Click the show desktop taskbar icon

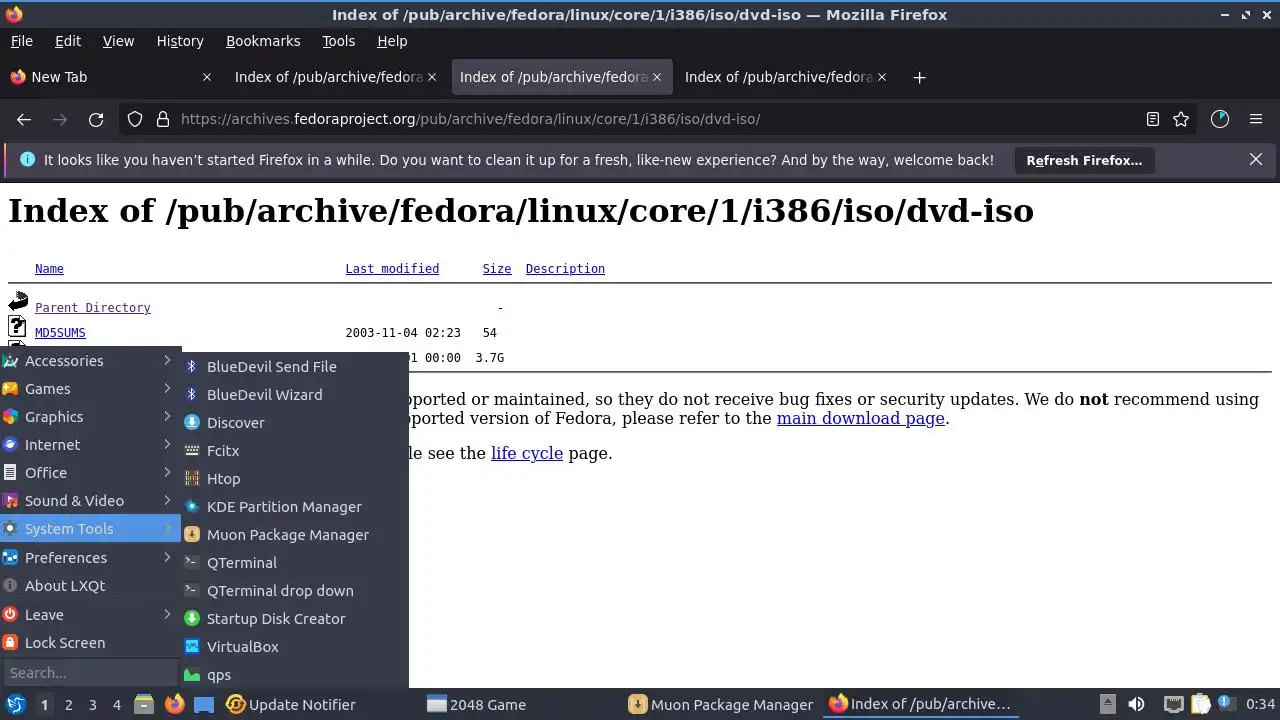204,704
